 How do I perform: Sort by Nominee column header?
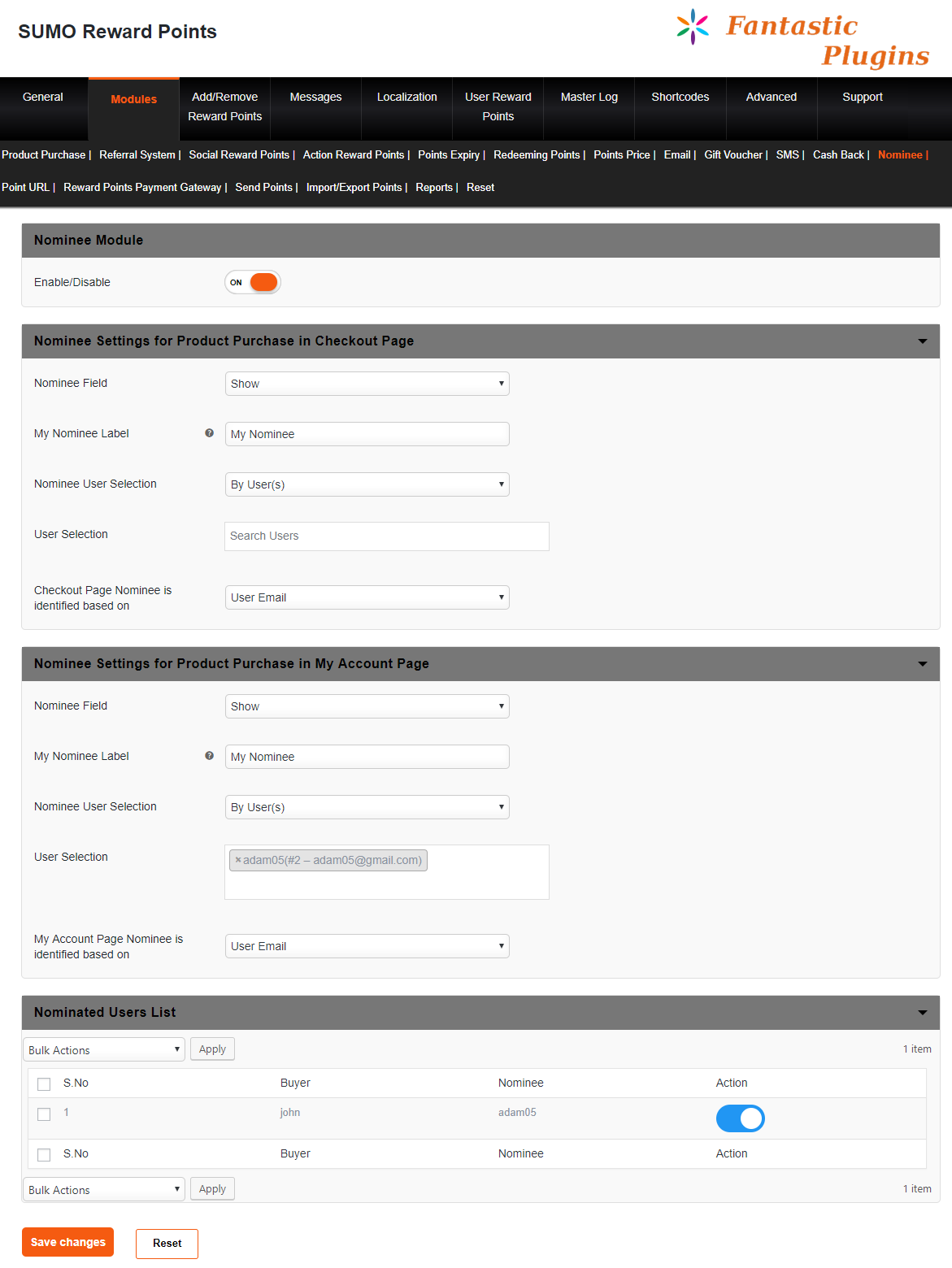pos(520,1083)
